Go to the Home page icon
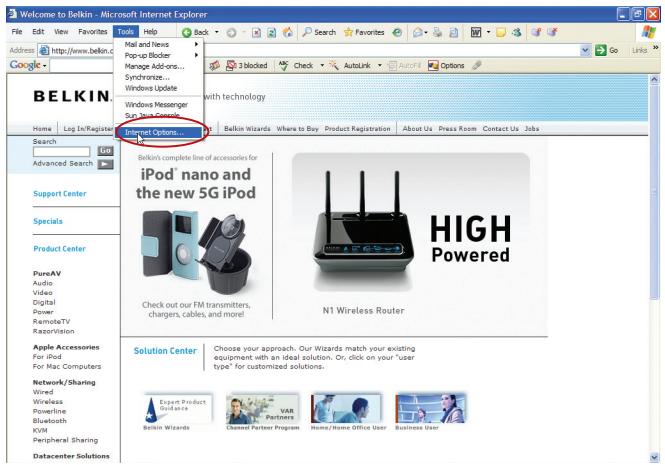The height and width of the screenshot is (465, 665). [x=288, y=32]
